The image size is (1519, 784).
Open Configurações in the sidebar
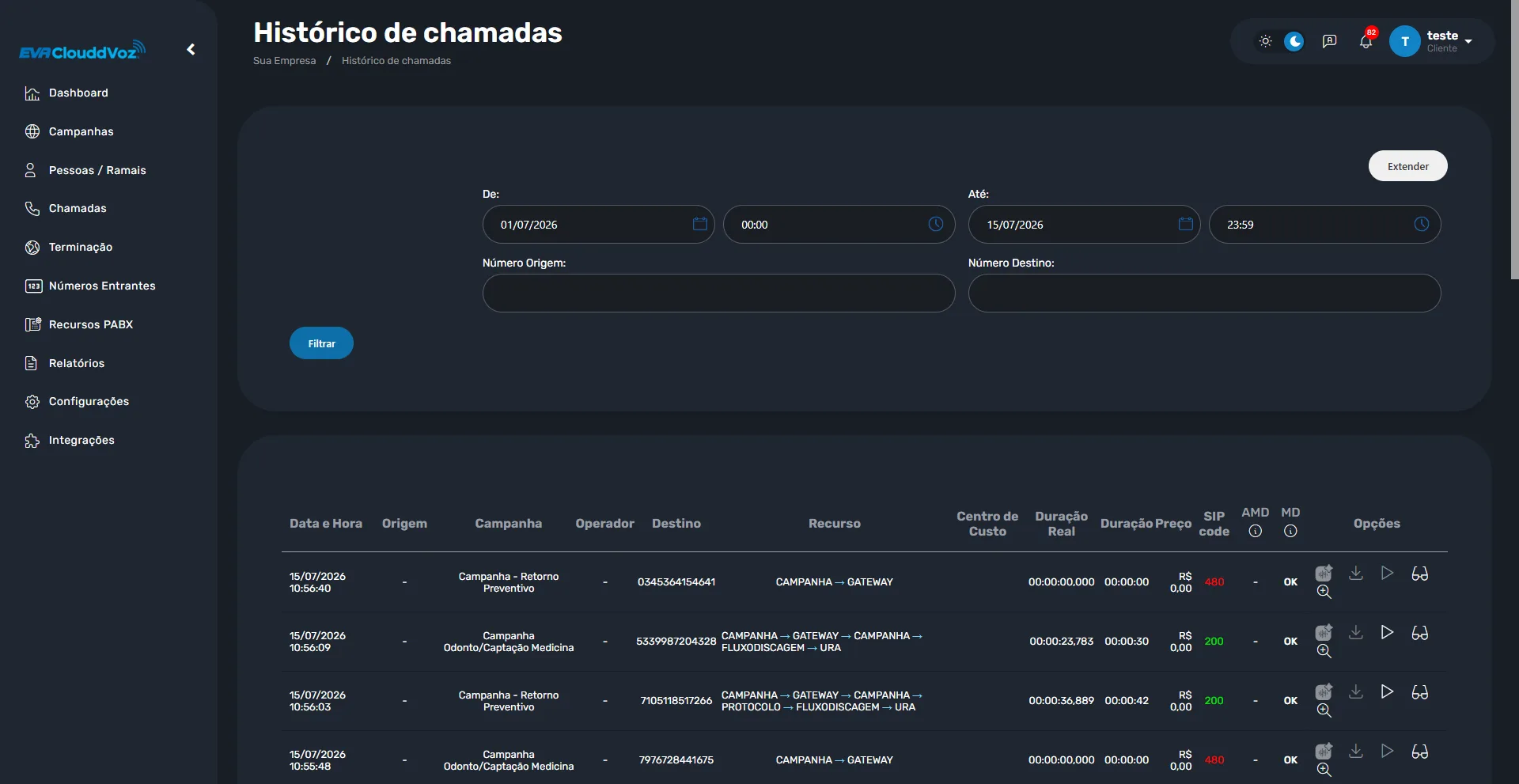(x=89, y=401)
